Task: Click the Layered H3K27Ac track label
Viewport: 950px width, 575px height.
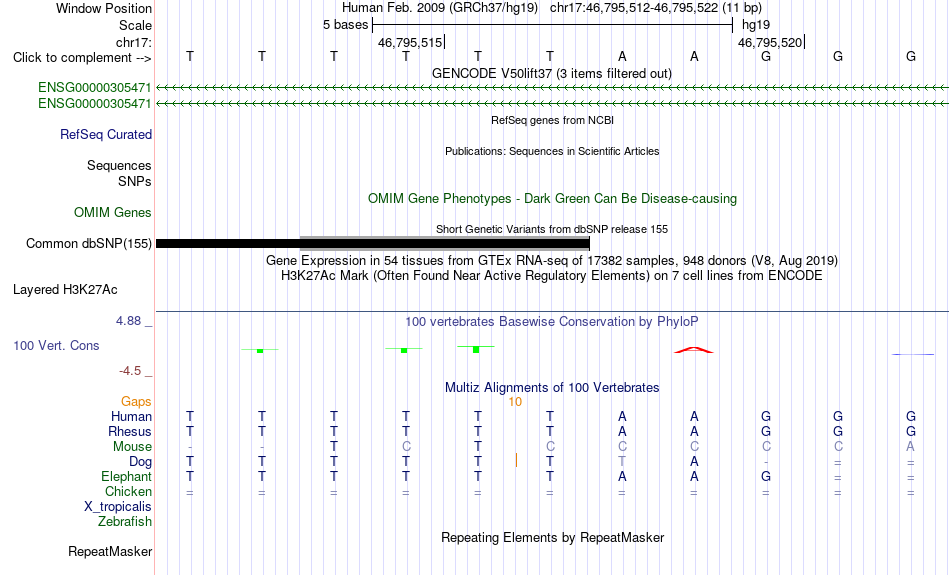Action: coord(65,290)
